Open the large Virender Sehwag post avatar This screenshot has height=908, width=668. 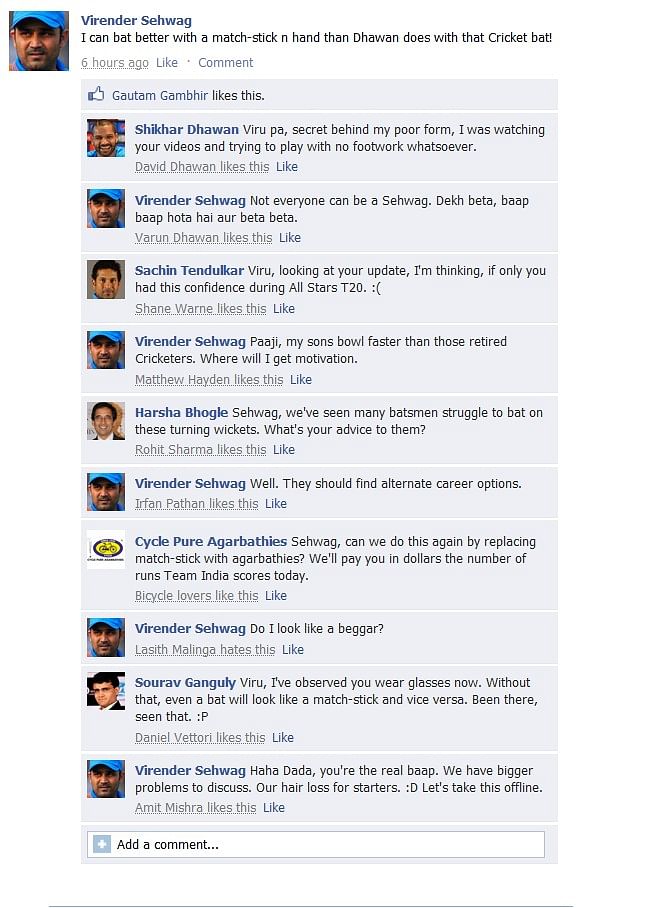[39, 41]
